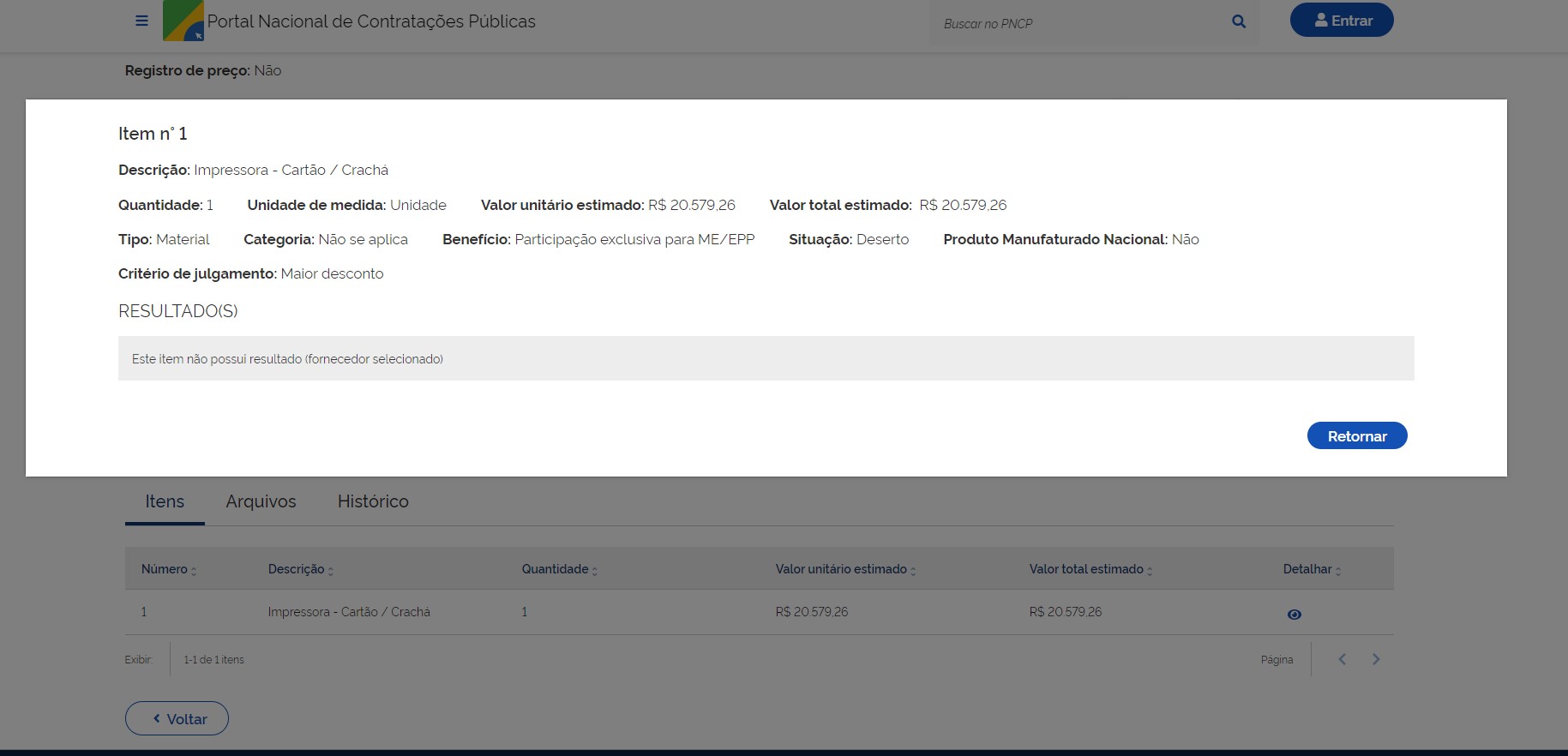Focus the Buscar no PNCP search field

[x=1080, y=23]
